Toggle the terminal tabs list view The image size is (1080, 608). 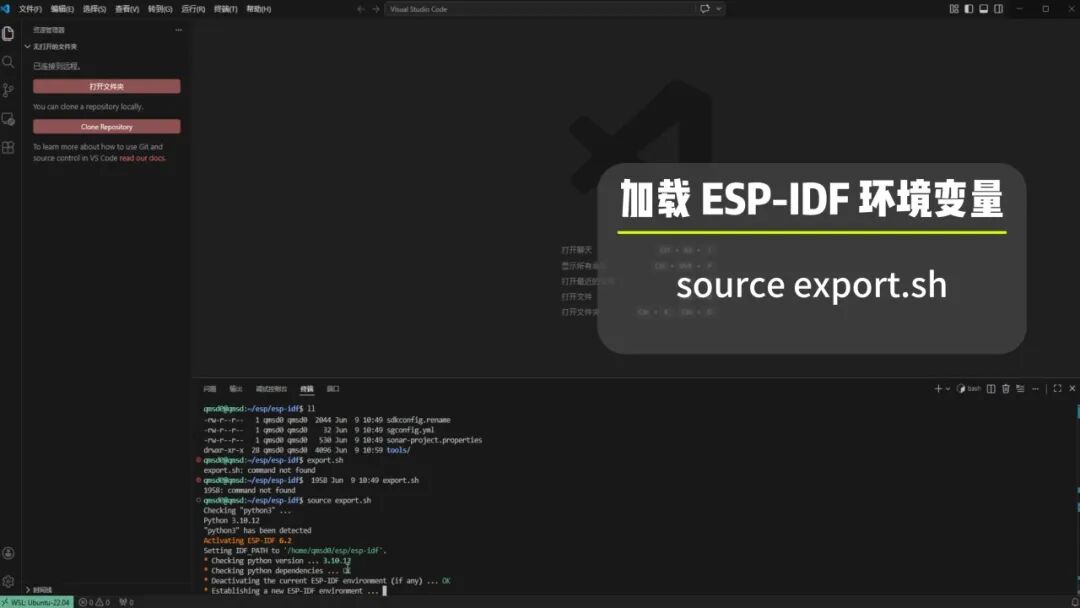coord(1020,389)
